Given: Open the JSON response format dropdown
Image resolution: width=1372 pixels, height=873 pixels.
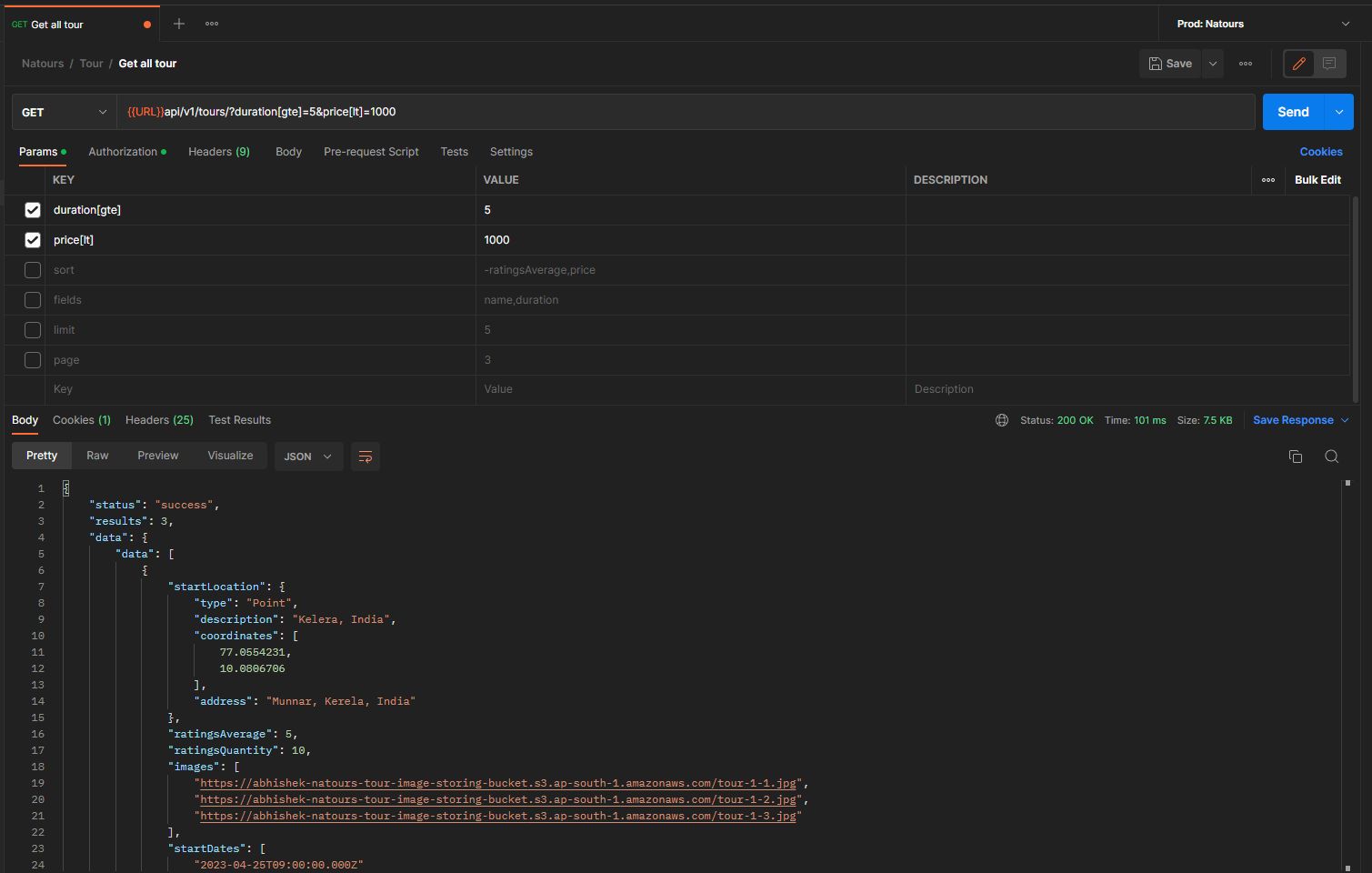Looking at the screenshot, I should click(308, 456).
